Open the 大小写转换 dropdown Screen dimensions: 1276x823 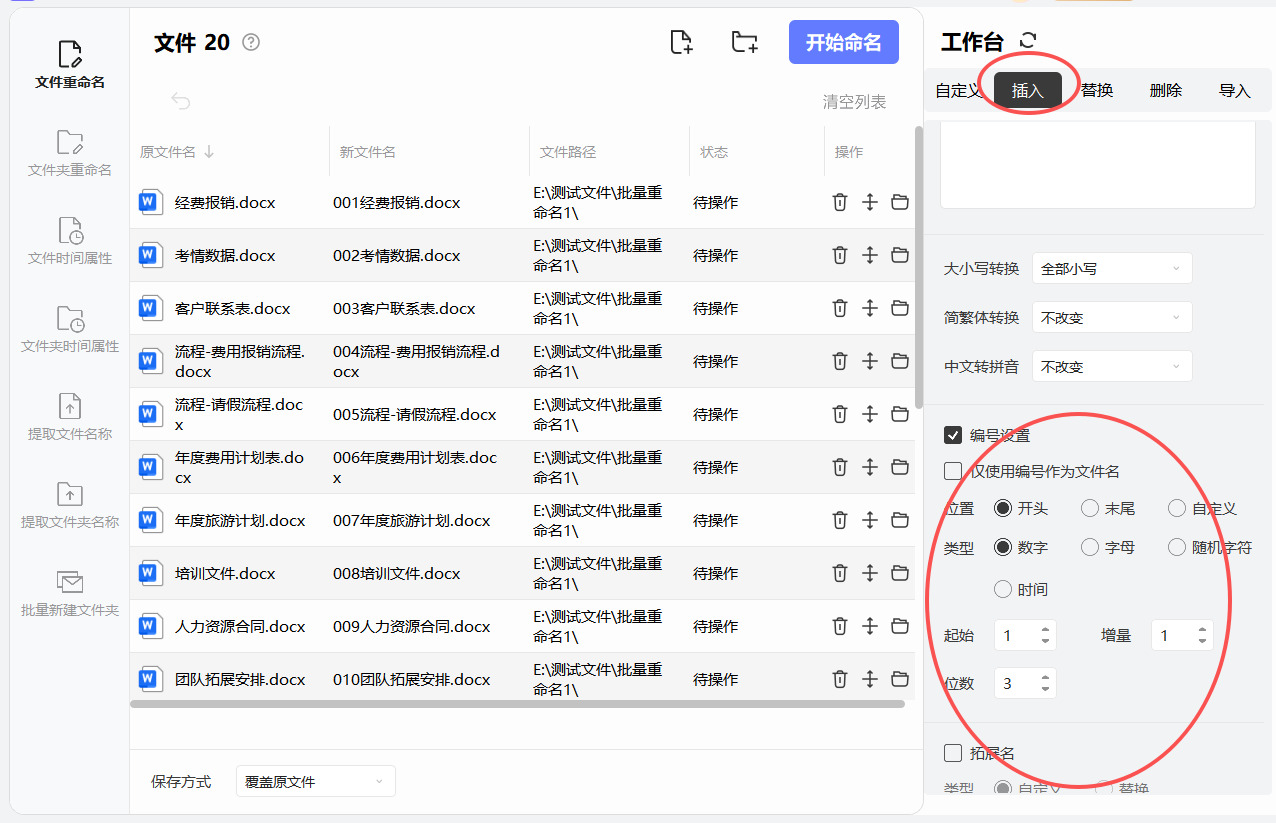tap(1111, 269)
